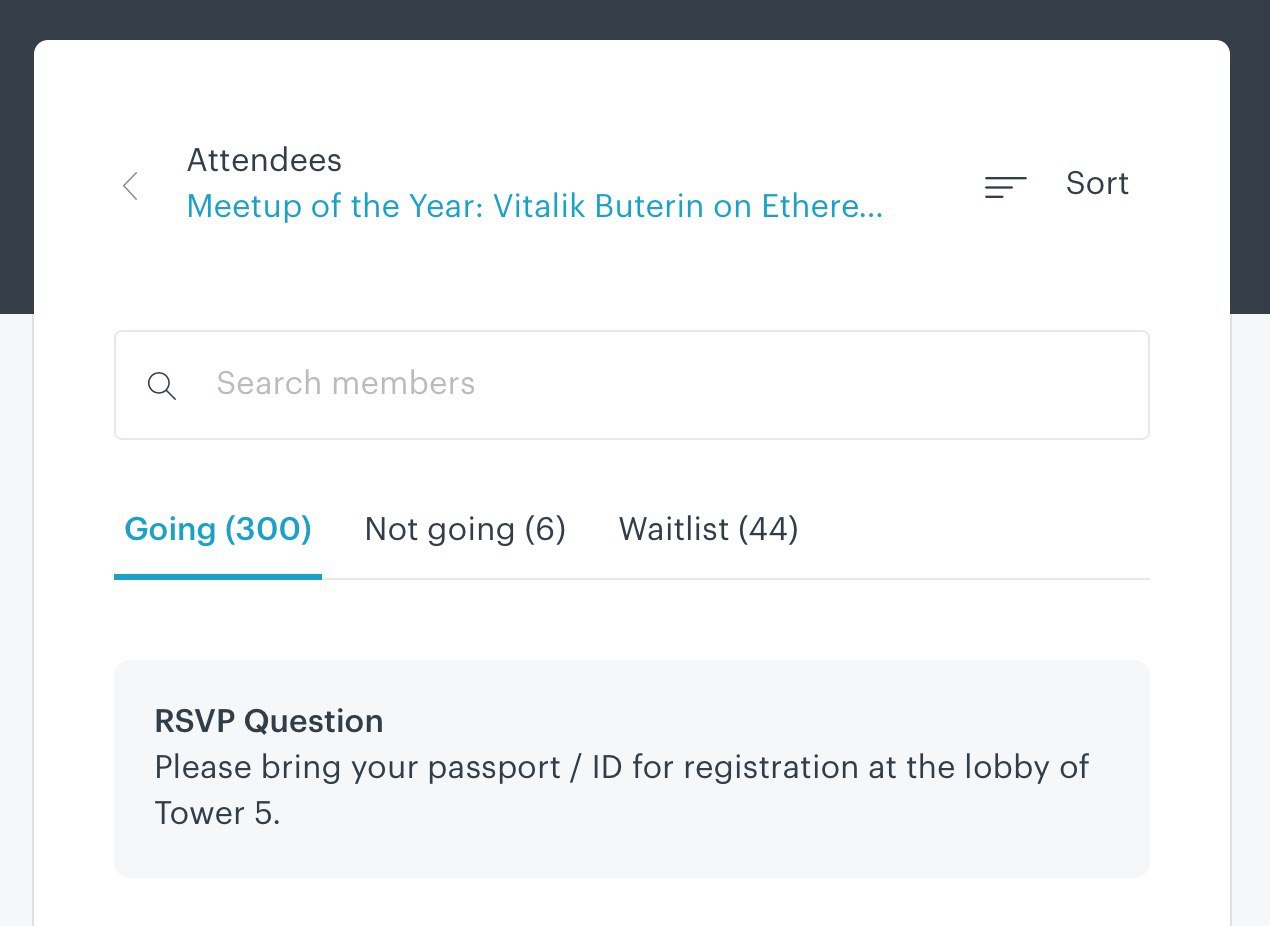Click the dark header area above the card
Viewport: 1270px width, 926px height.
tap(635, 19)
